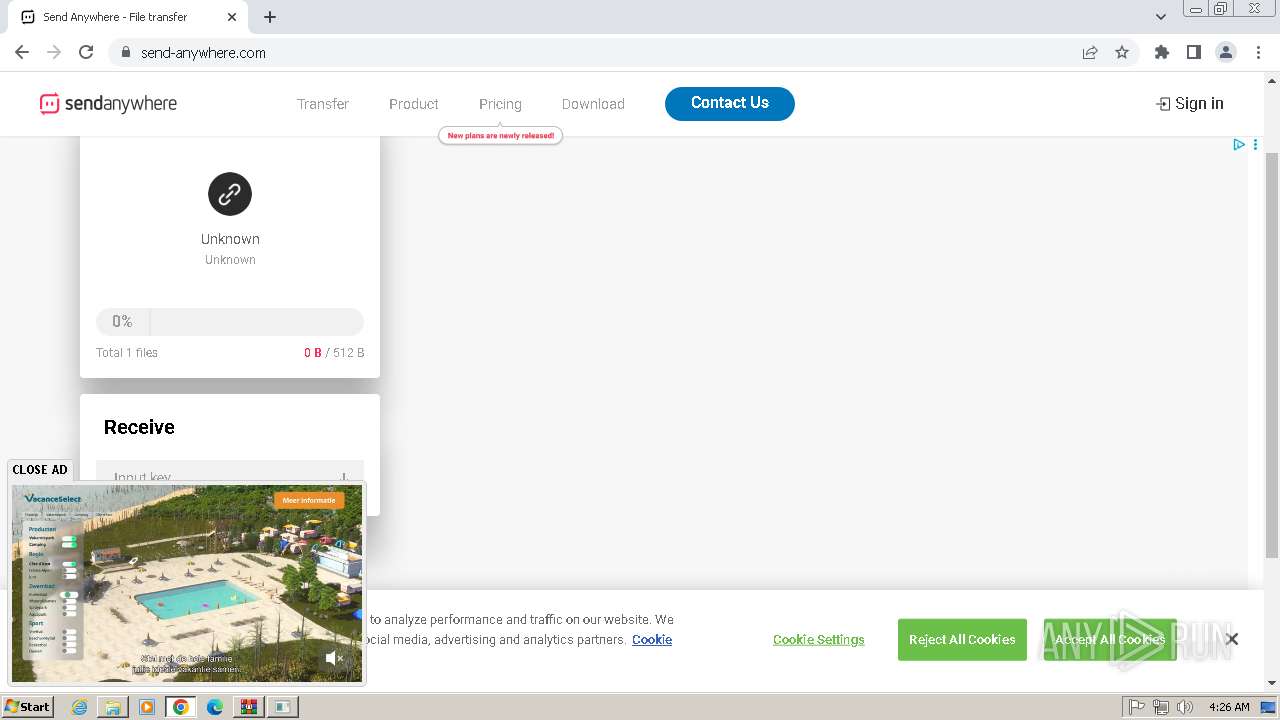Viewport: 1280px width, 720px height.
Task: Click the VacanceSelect video ad thumbnail
Action: 187,583
